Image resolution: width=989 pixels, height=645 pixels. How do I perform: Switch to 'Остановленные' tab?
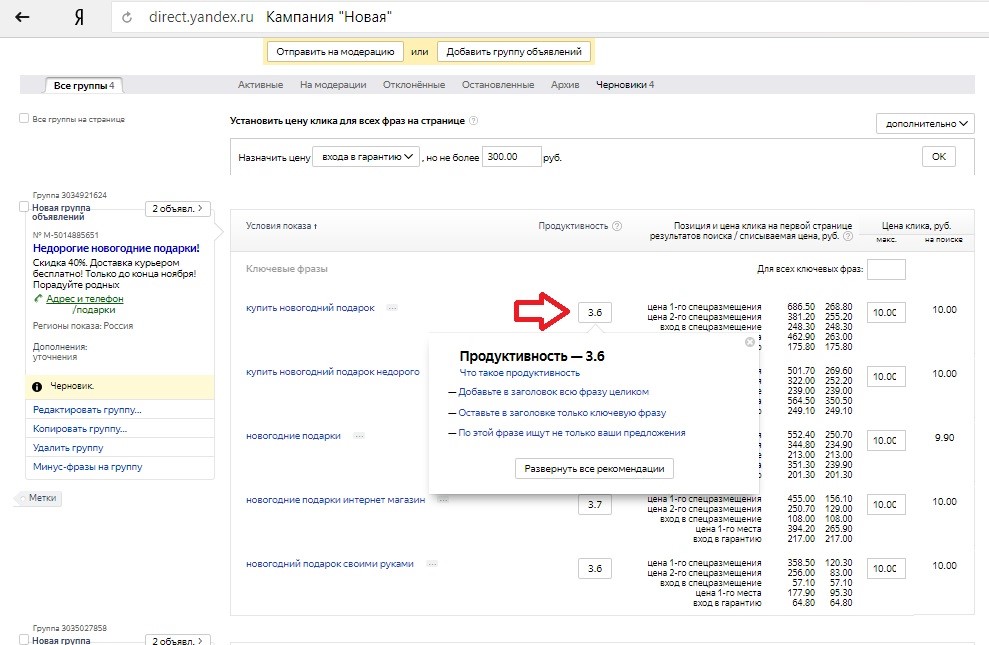pos(498,84)
